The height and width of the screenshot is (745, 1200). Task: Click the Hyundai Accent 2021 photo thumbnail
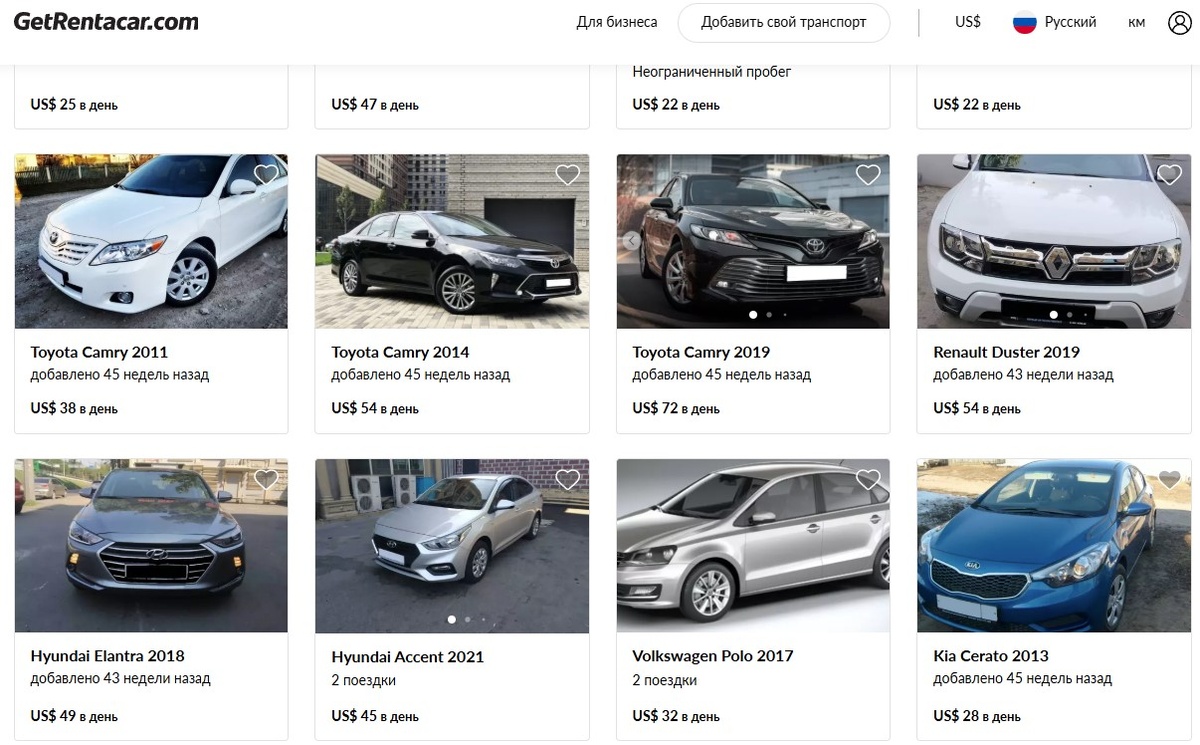click(452, 545)
